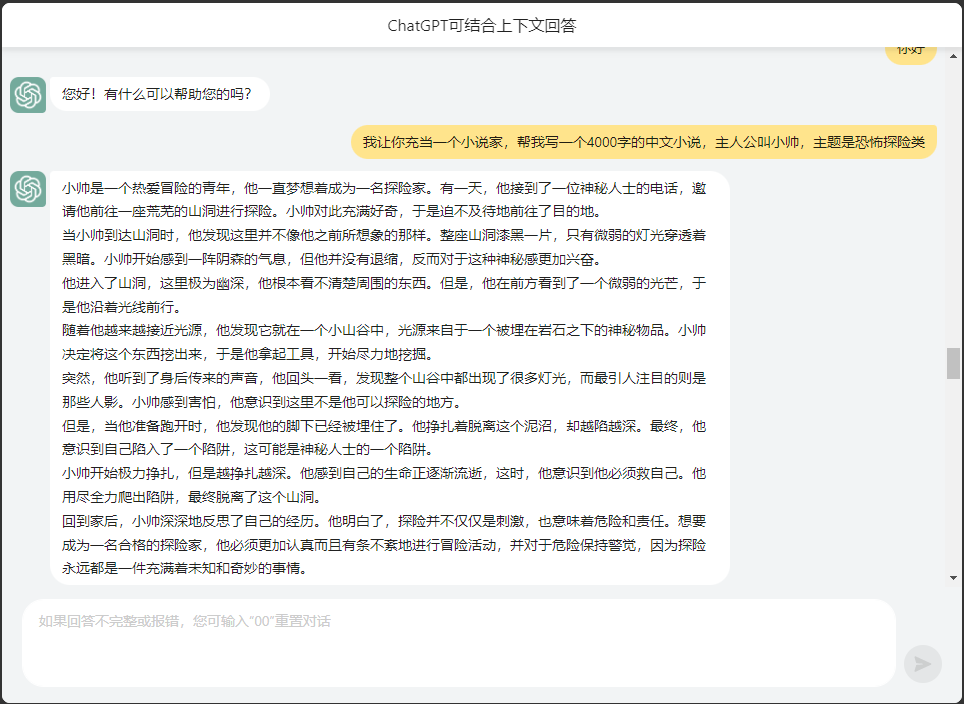
Task: Click the message input field
Action: (x=459, y=643)
